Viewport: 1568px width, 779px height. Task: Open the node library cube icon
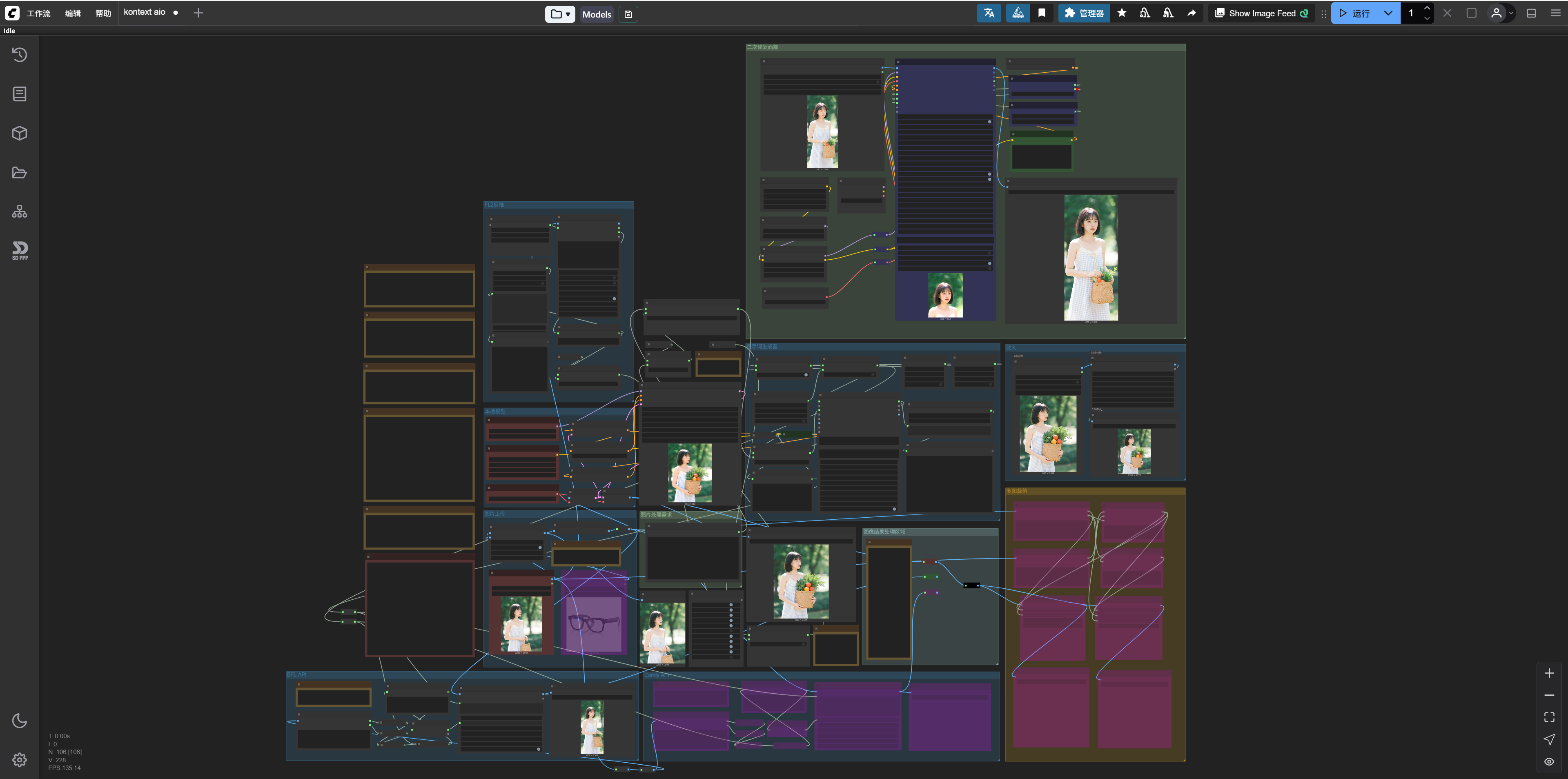[20, 133]
